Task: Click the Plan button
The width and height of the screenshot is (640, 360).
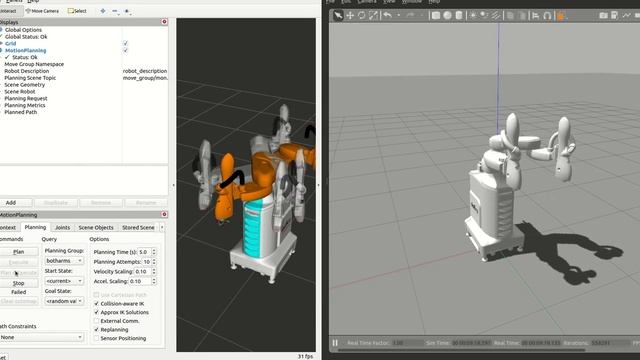Action: tap(19, 252)
